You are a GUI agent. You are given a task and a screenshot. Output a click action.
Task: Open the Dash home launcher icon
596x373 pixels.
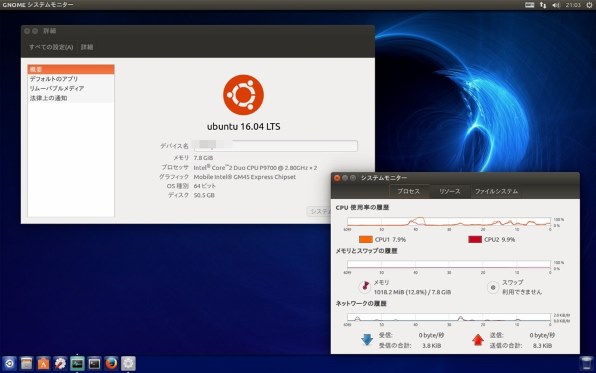point(9,363)
